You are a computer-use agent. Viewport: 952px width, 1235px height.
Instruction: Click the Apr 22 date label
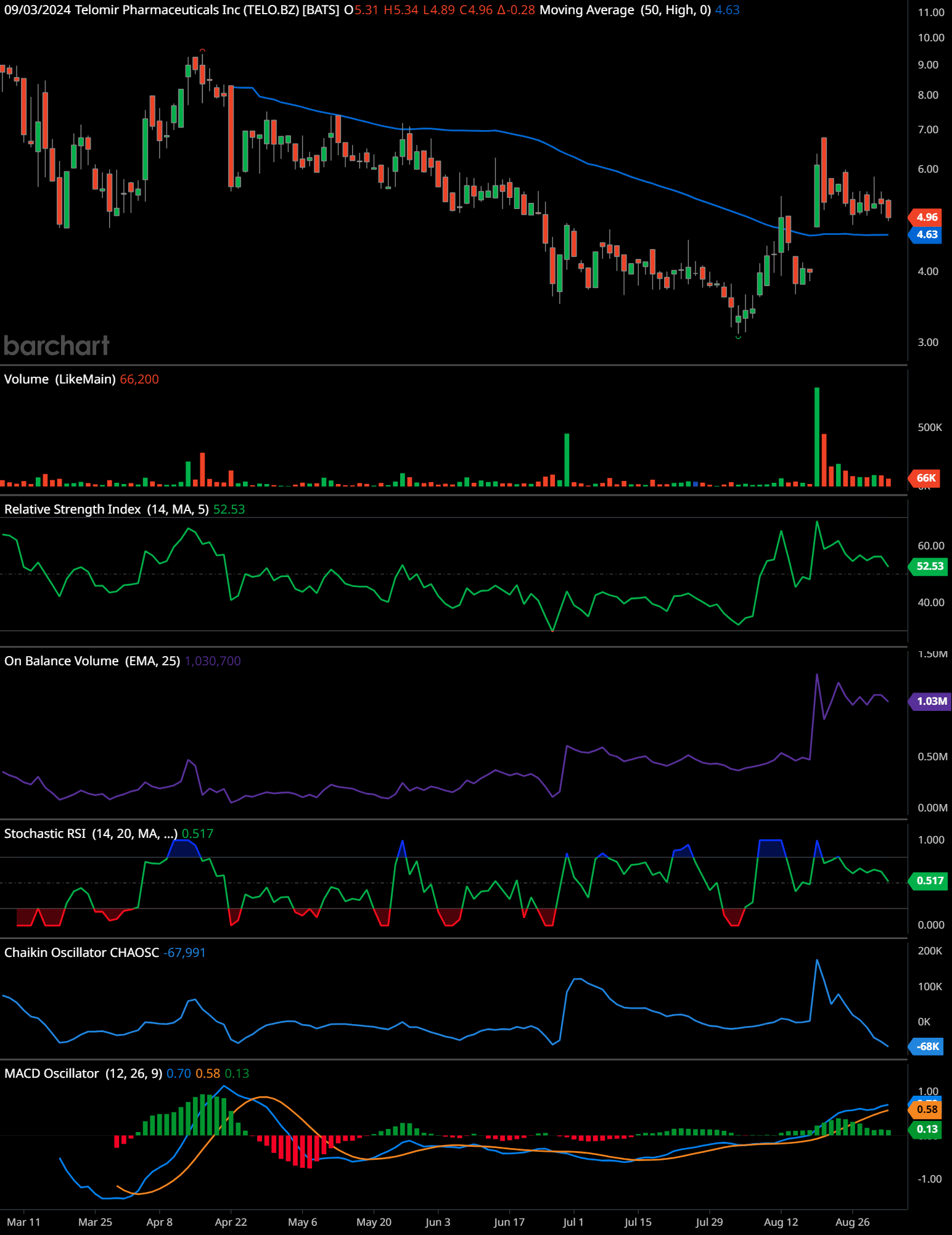click(231, 1222)
